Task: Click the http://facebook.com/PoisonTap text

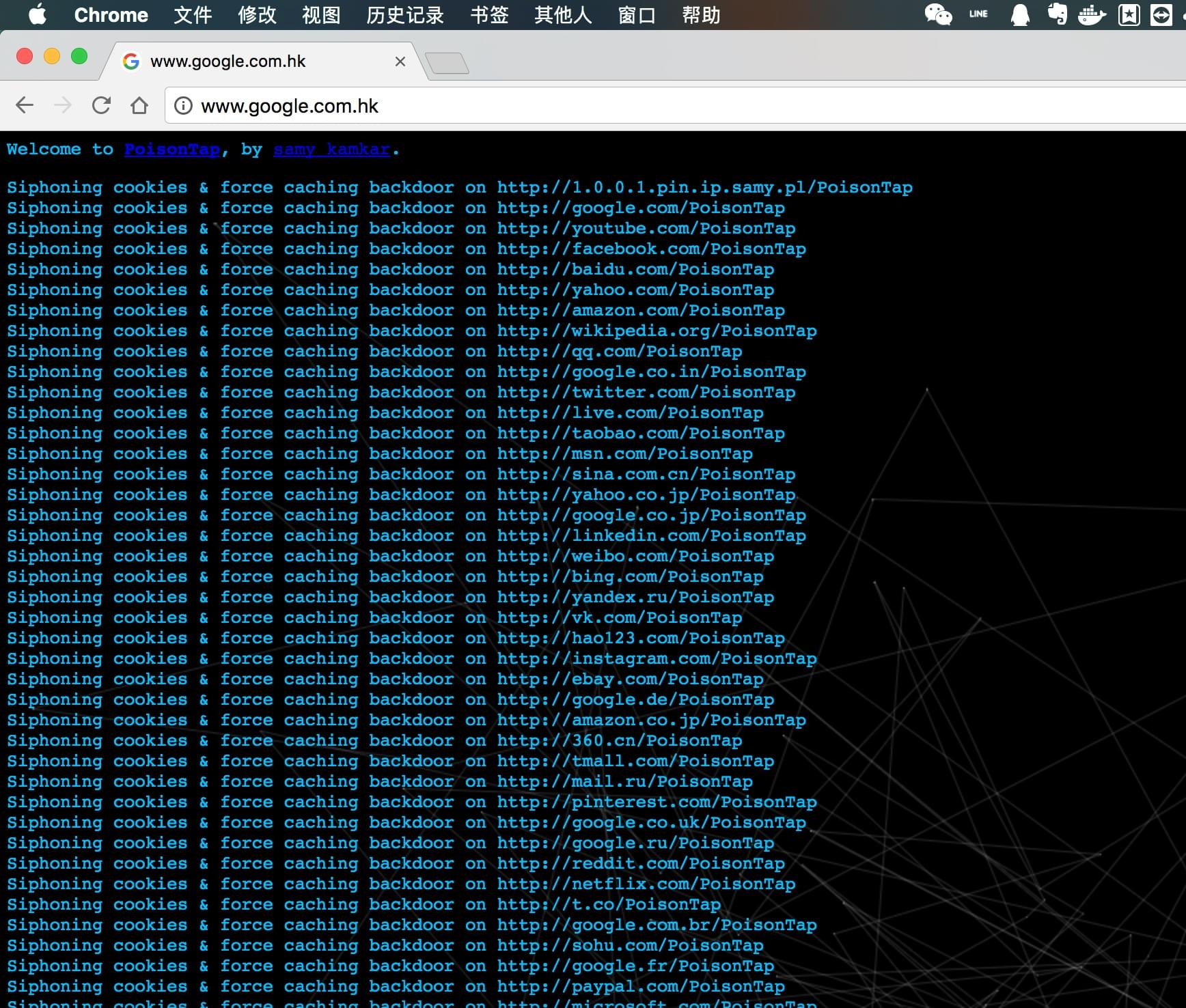Action: tap(651, 249)
